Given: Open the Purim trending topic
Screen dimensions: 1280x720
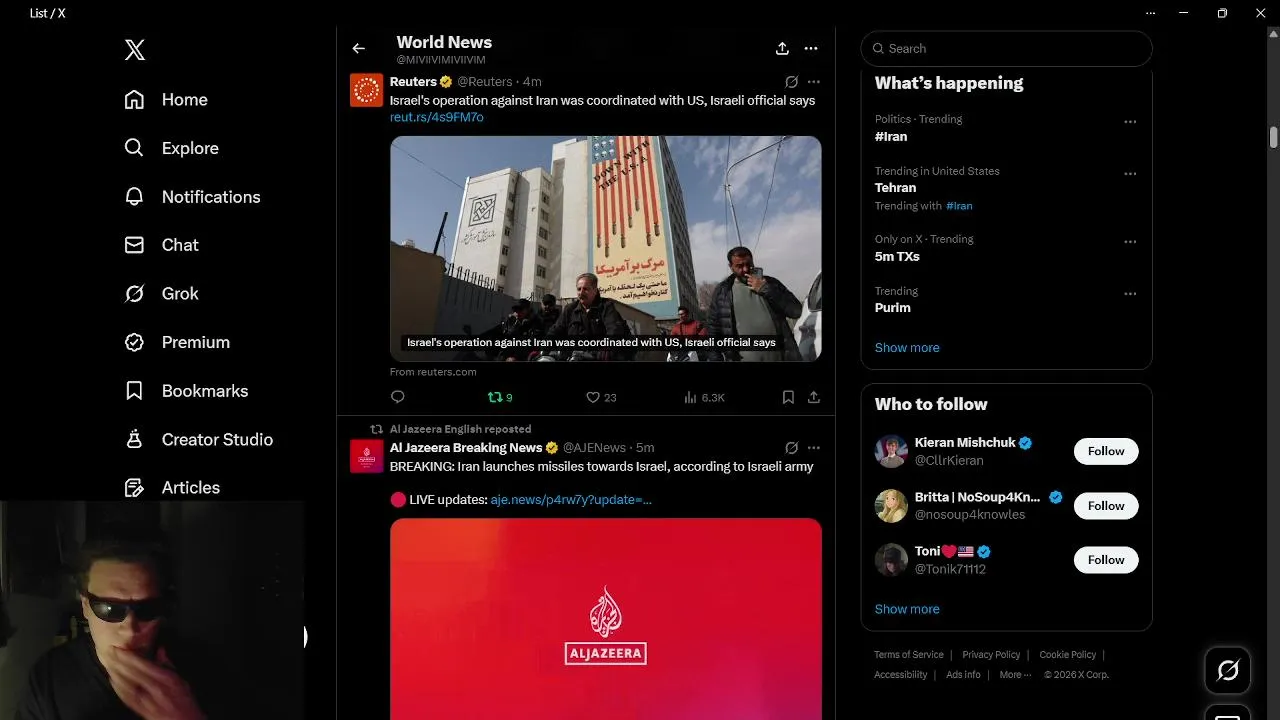Looking at the screenshot, I should pyautogui.click(x=893, y=308).
